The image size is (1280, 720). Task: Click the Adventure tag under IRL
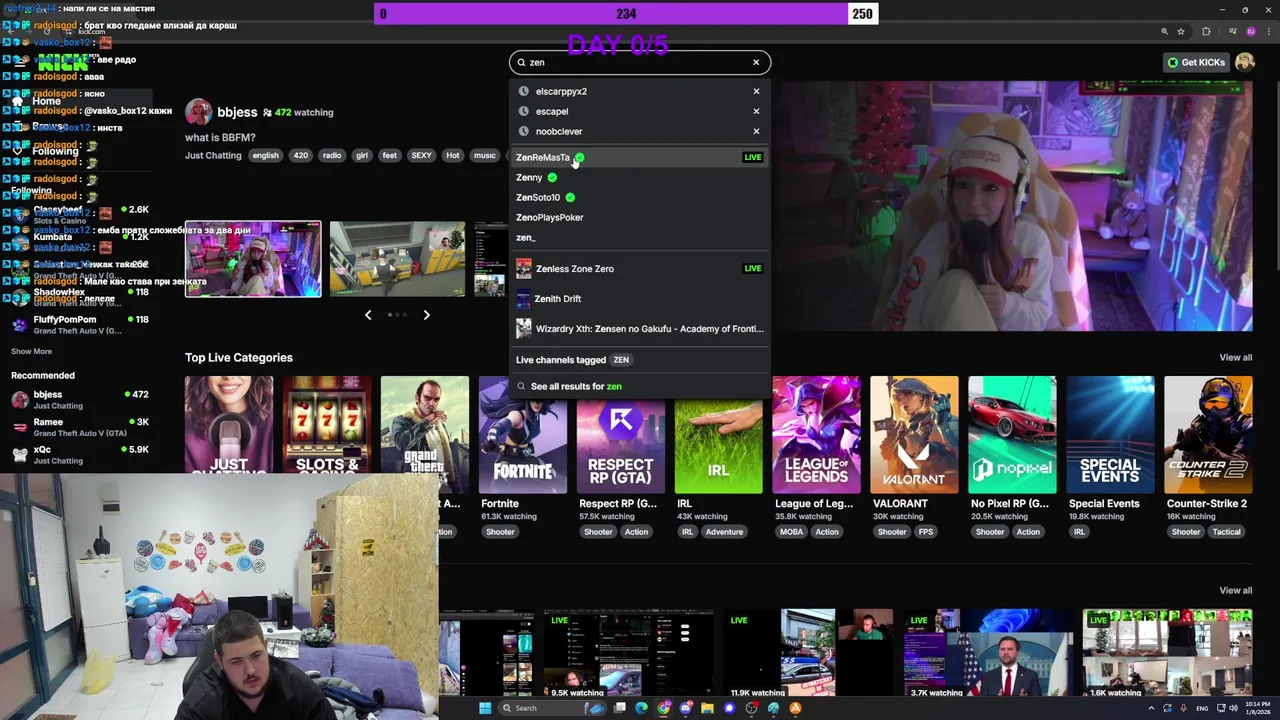pyautogui.click(x=724, y=532)
